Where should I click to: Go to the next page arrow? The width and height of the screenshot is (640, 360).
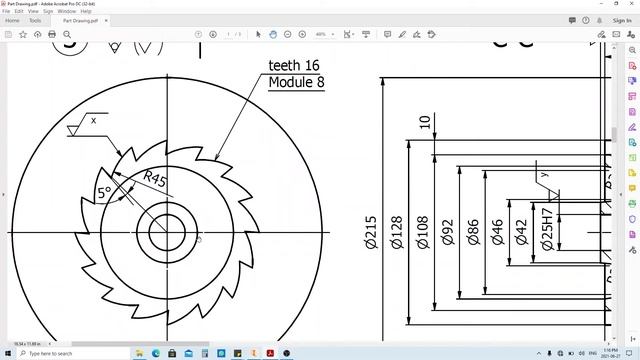click(x=213, y=35)
